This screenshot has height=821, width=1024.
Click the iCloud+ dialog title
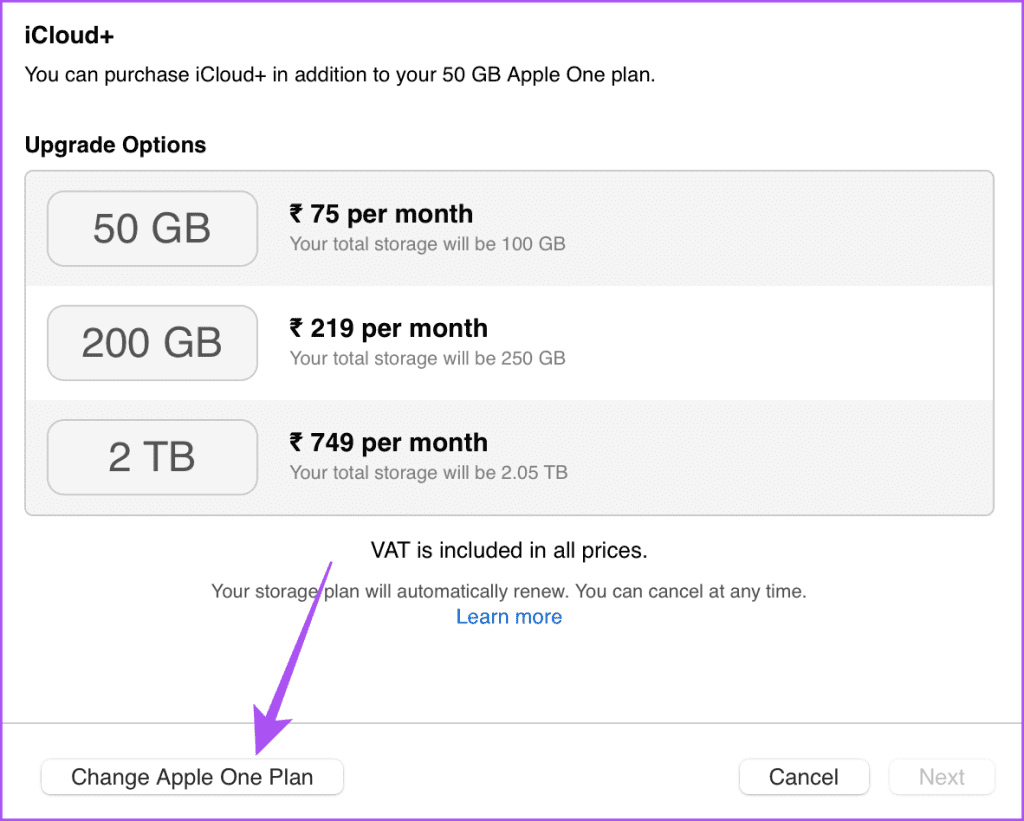click(x=69, y=35)
